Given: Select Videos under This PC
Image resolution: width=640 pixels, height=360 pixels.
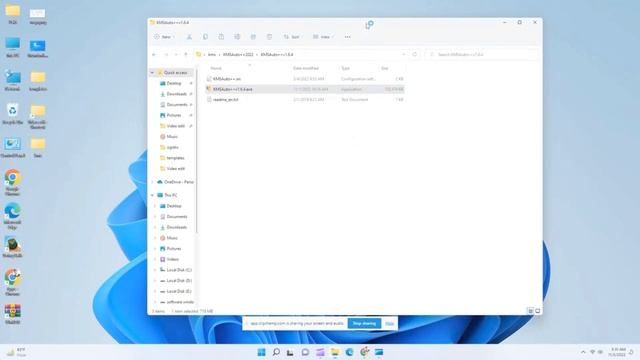Looking at the screenshot, I should pyautogui.click(x=172, y=259).
